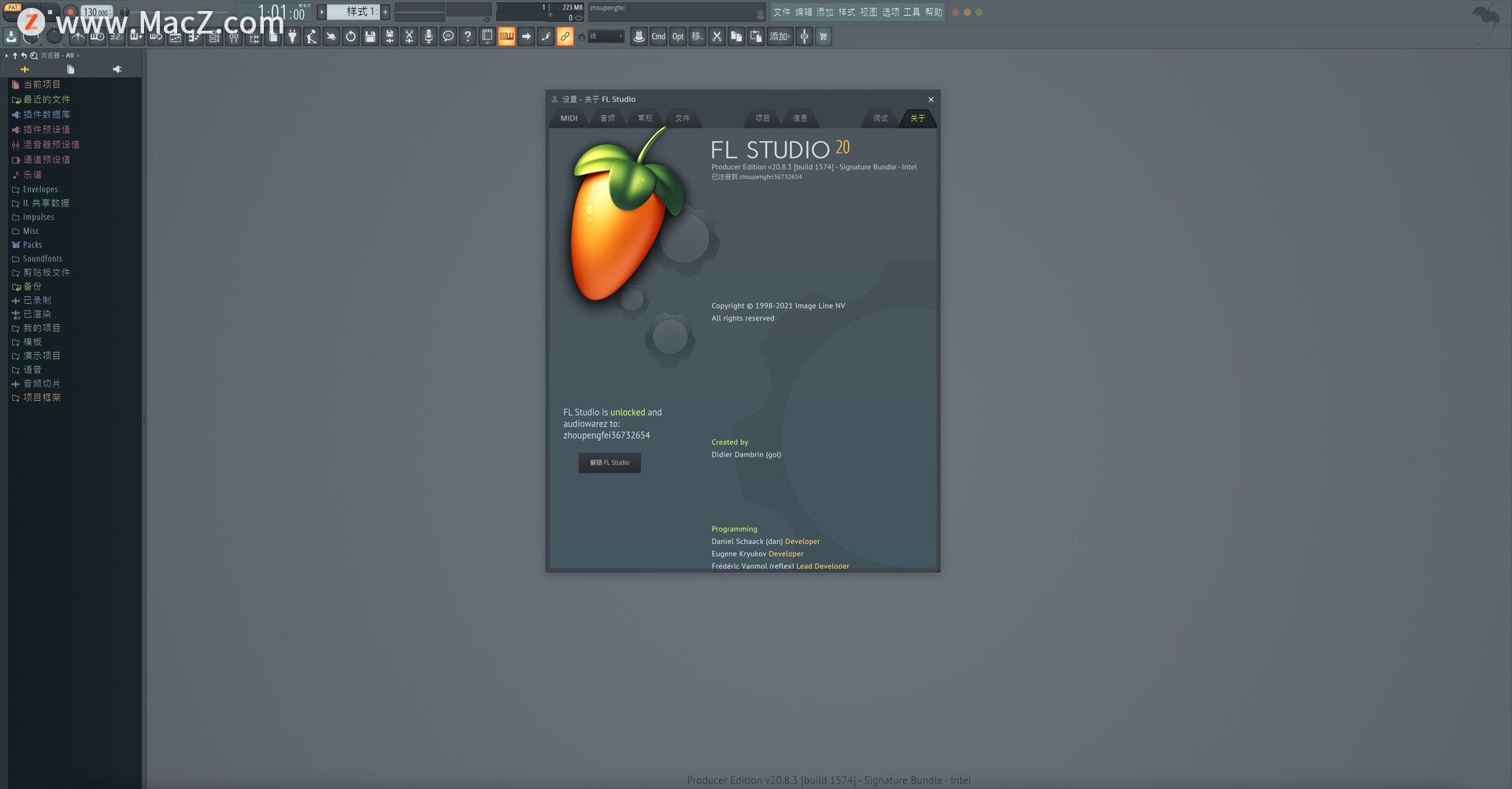Click the browser search magnifier icon
The height and width of the screenshot is (789, 1512).
[x=34, y=55]
